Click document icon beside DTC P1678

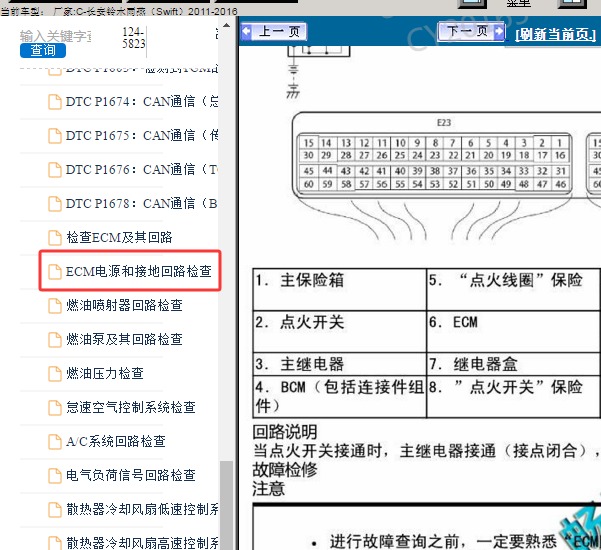tap(55, 204)
